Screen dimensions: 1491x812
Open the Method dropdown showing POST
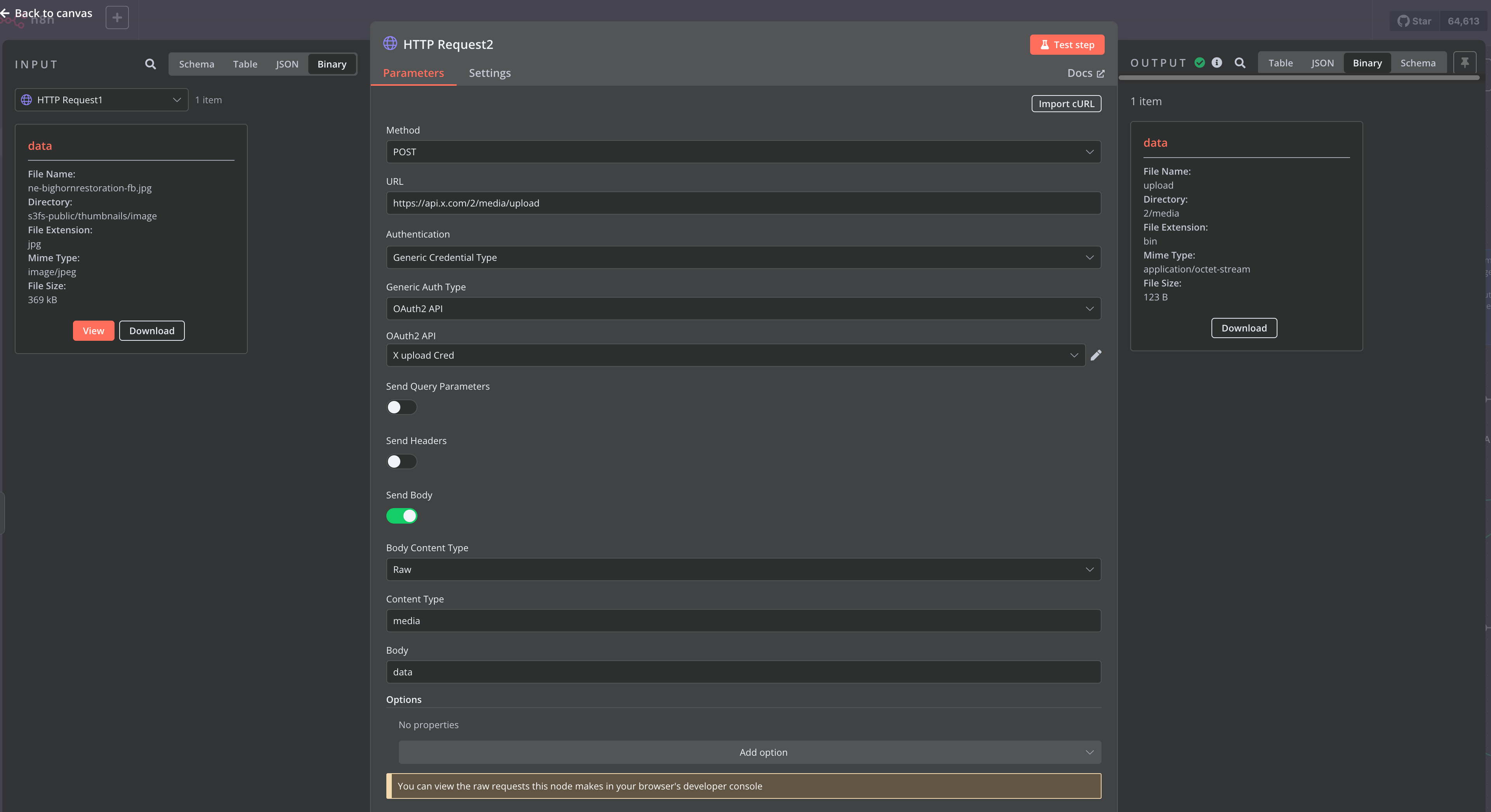click(743, 152)
